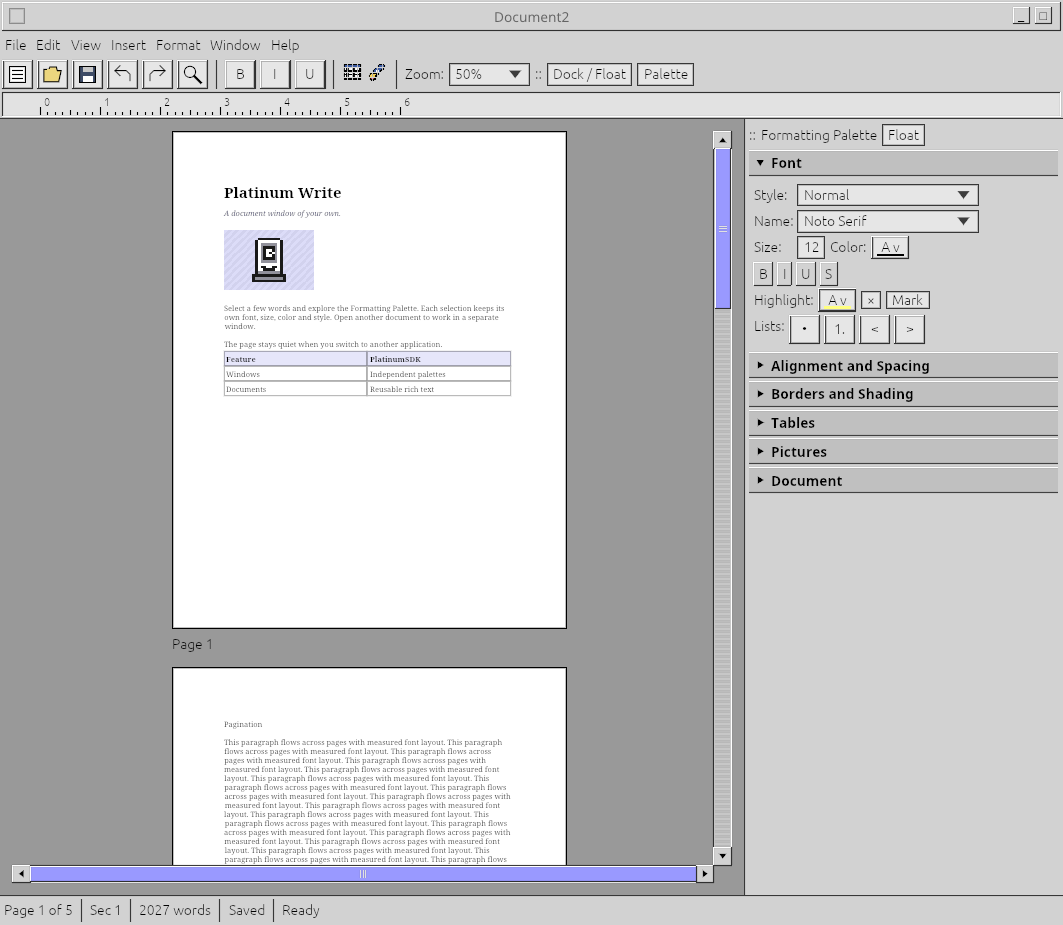
Task: Open the Help menu
Action: 285,45
